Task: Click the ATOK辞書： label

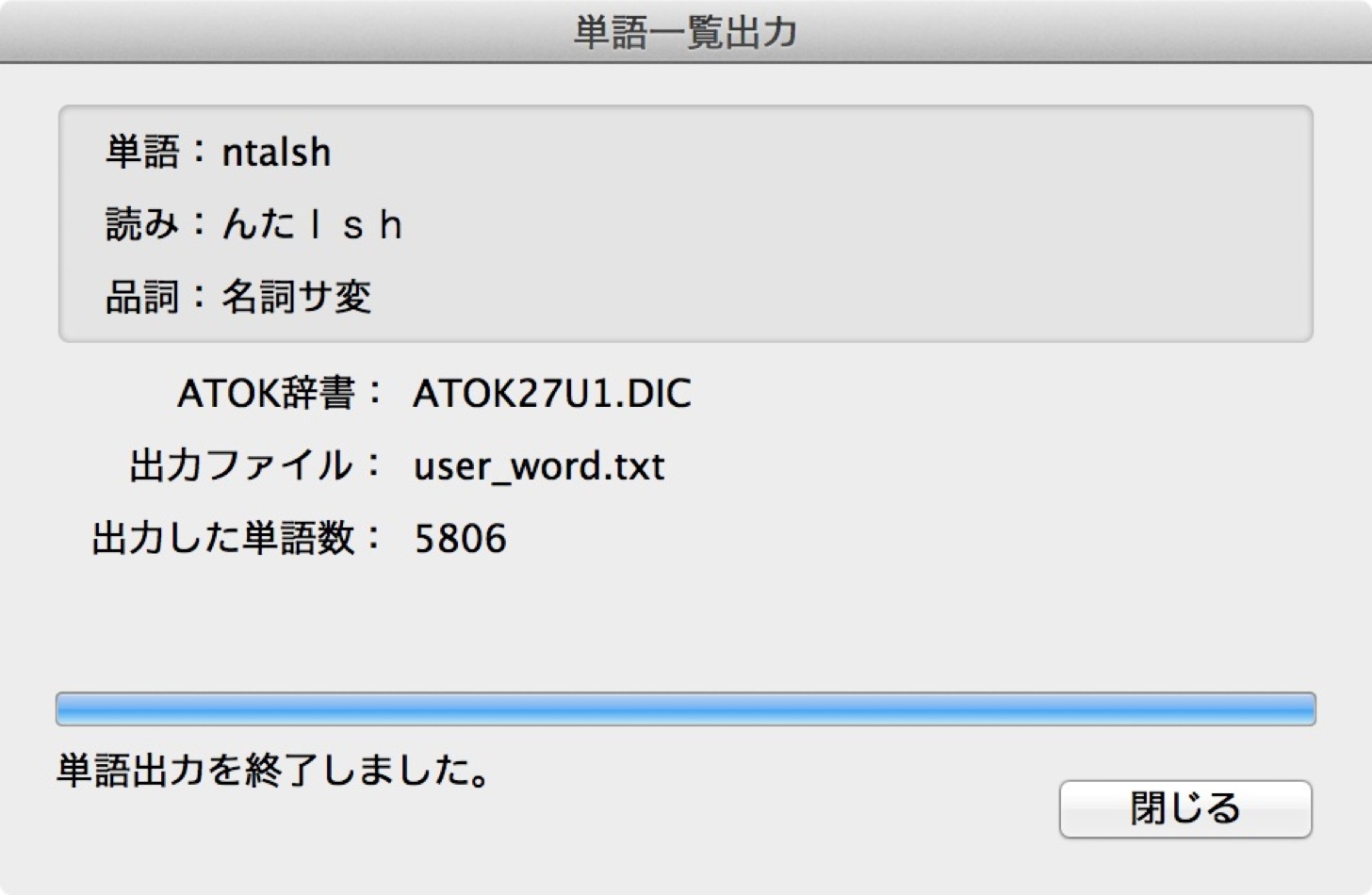Action: coord(281,393)
